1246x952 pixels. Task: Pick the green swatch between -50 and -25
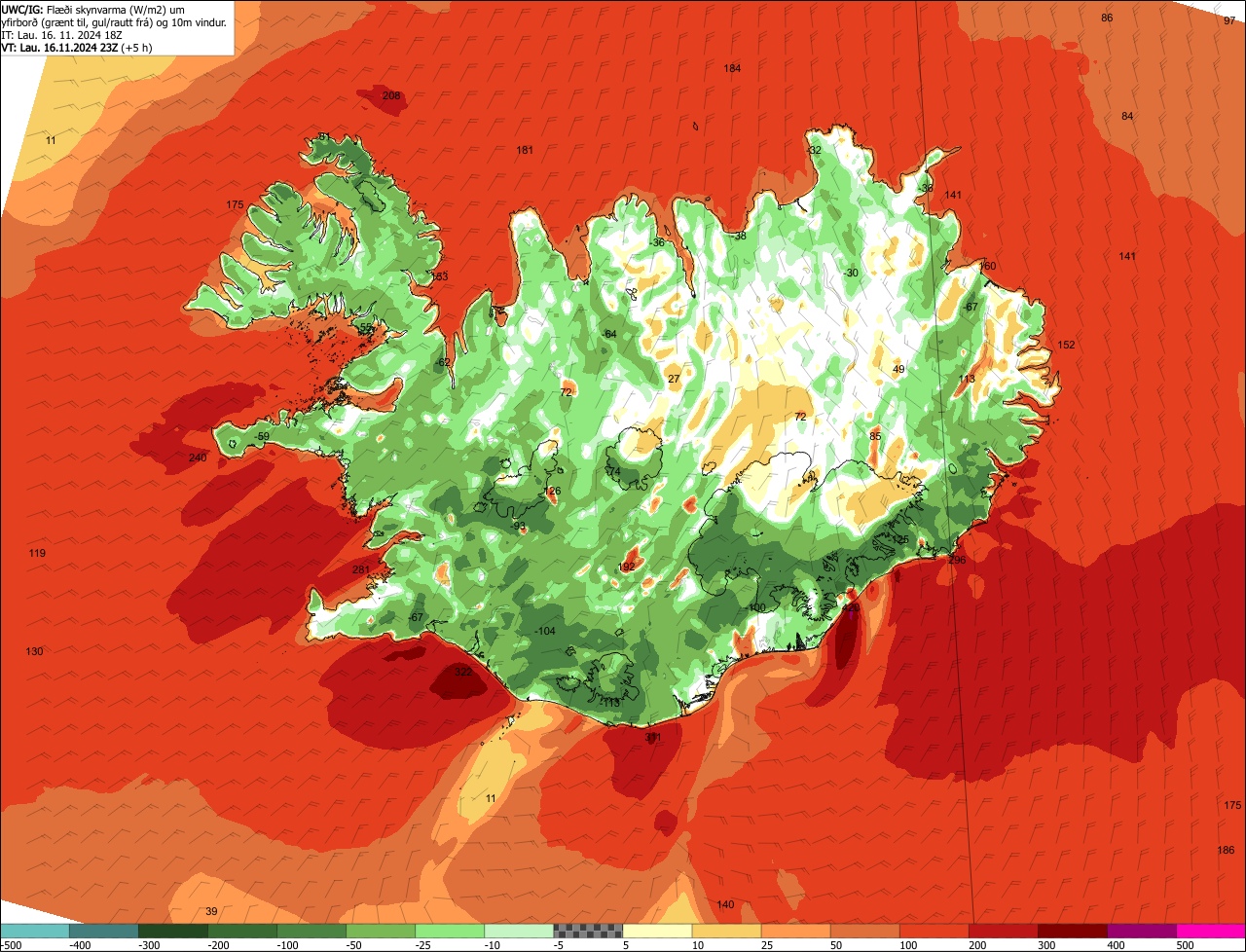click(x=381, y=931)
